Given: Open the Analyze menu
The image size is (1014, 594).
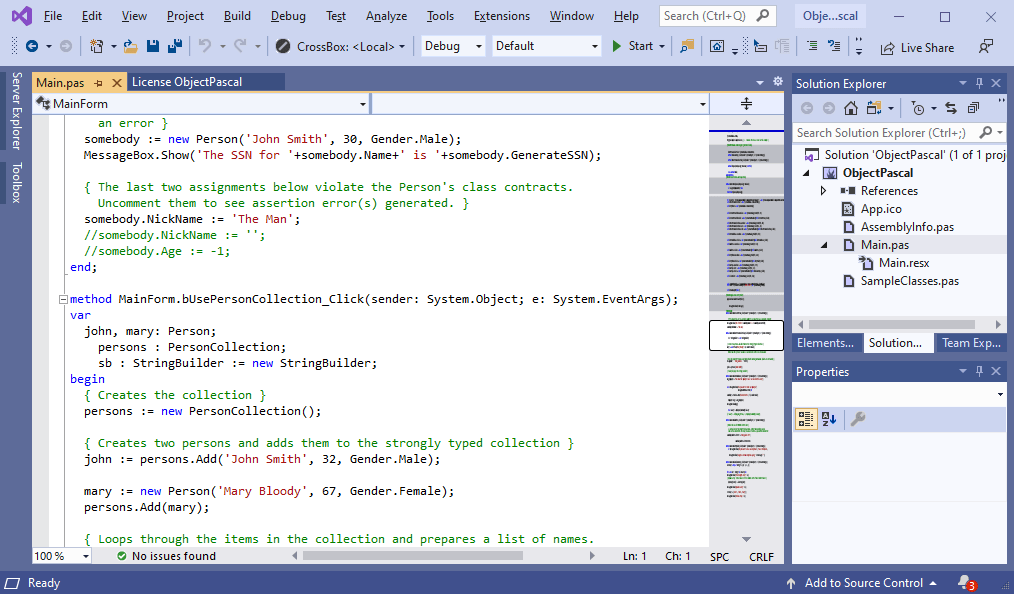Looking at the screenshot, I should pos(386,16).
